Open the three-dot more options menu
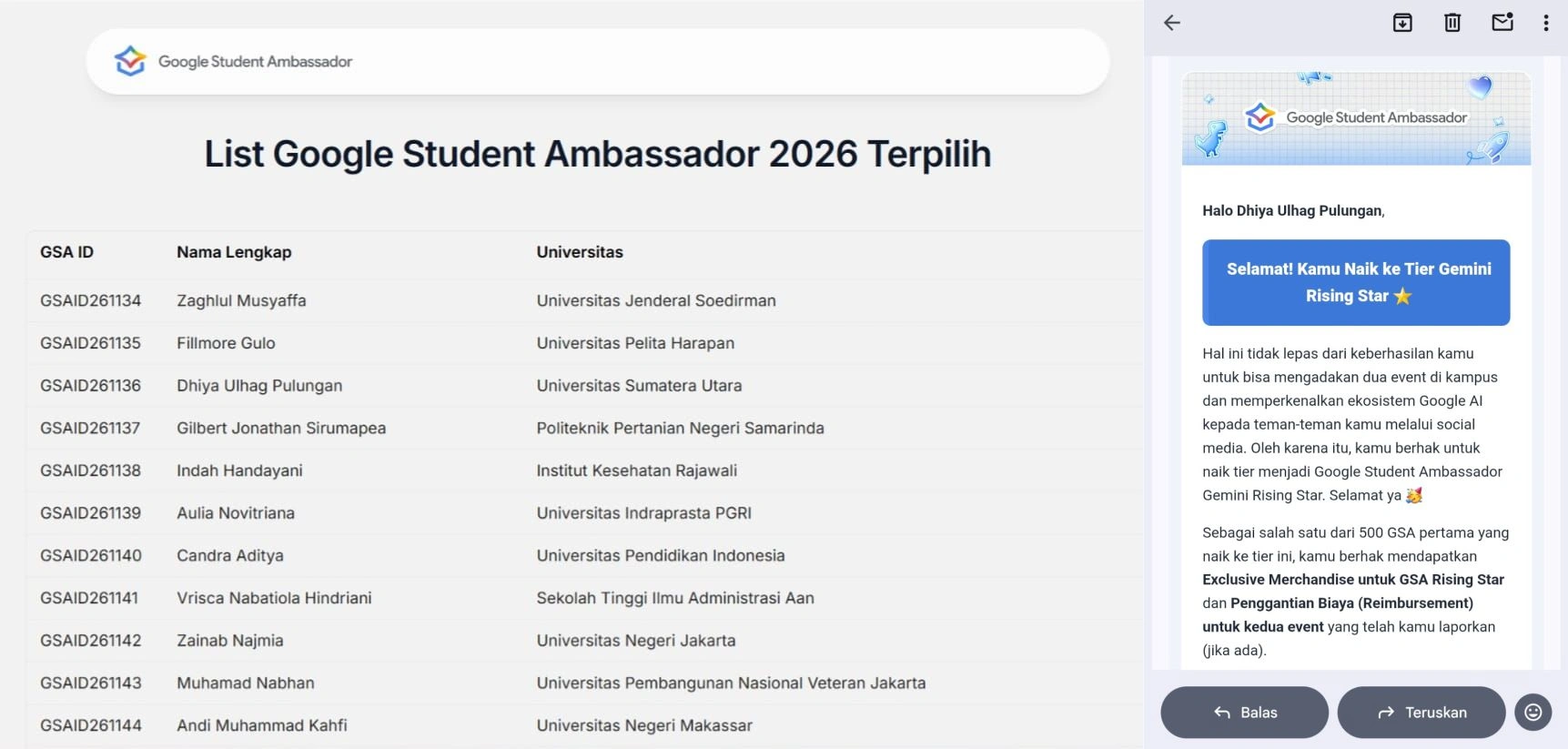The height and width of the screenshot is (749, 1568). 1545,23
